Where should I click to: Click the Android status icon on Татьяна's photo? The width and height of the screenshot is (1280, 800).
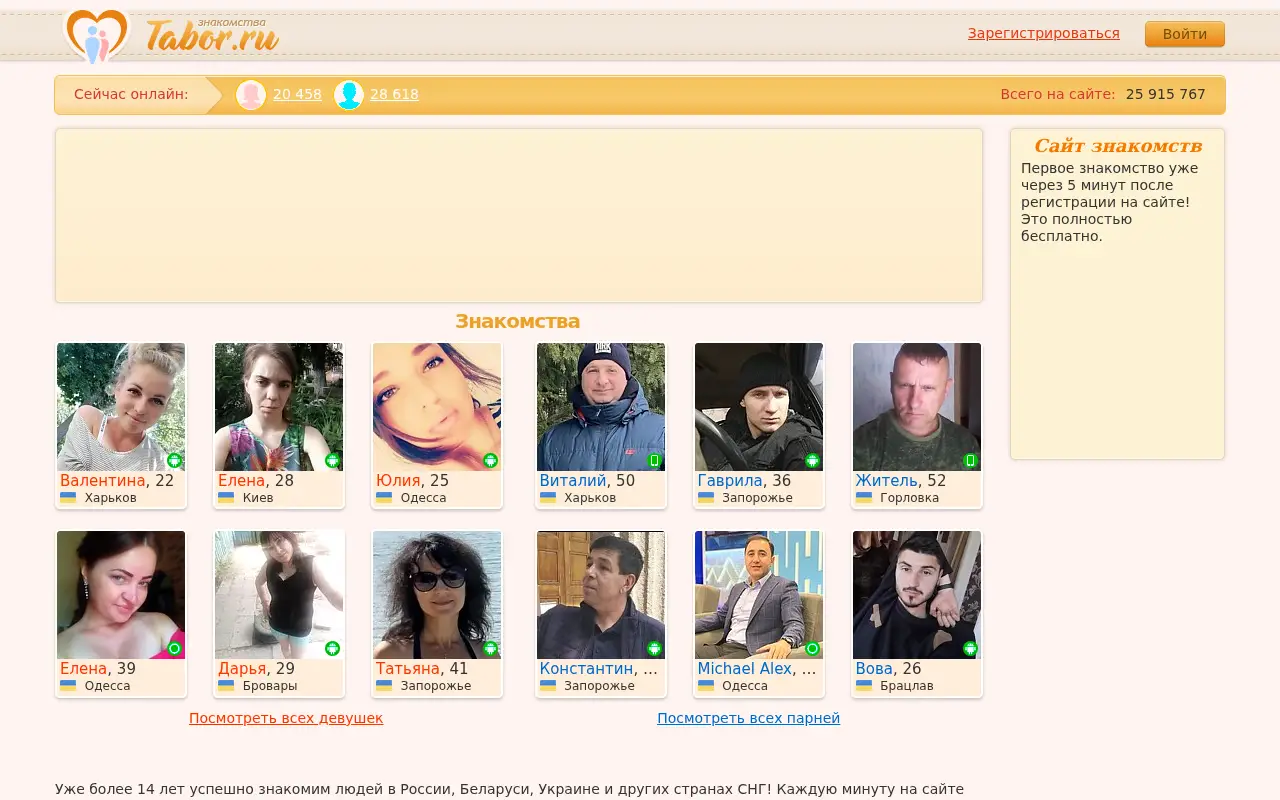(491, 648)
